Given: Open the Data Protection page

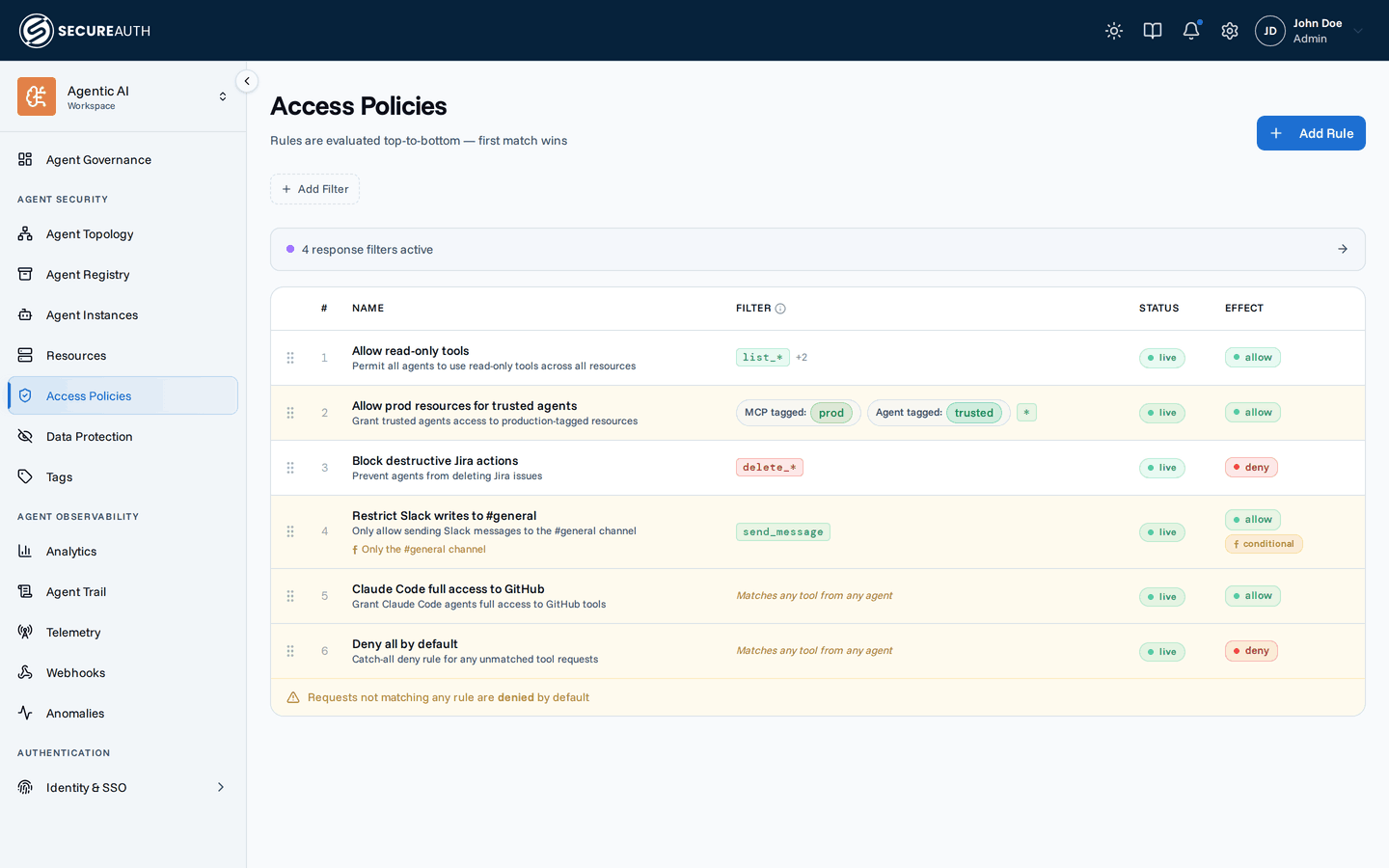Looking at the screenshot, I should pyautogui.click(x=123, y=436).
